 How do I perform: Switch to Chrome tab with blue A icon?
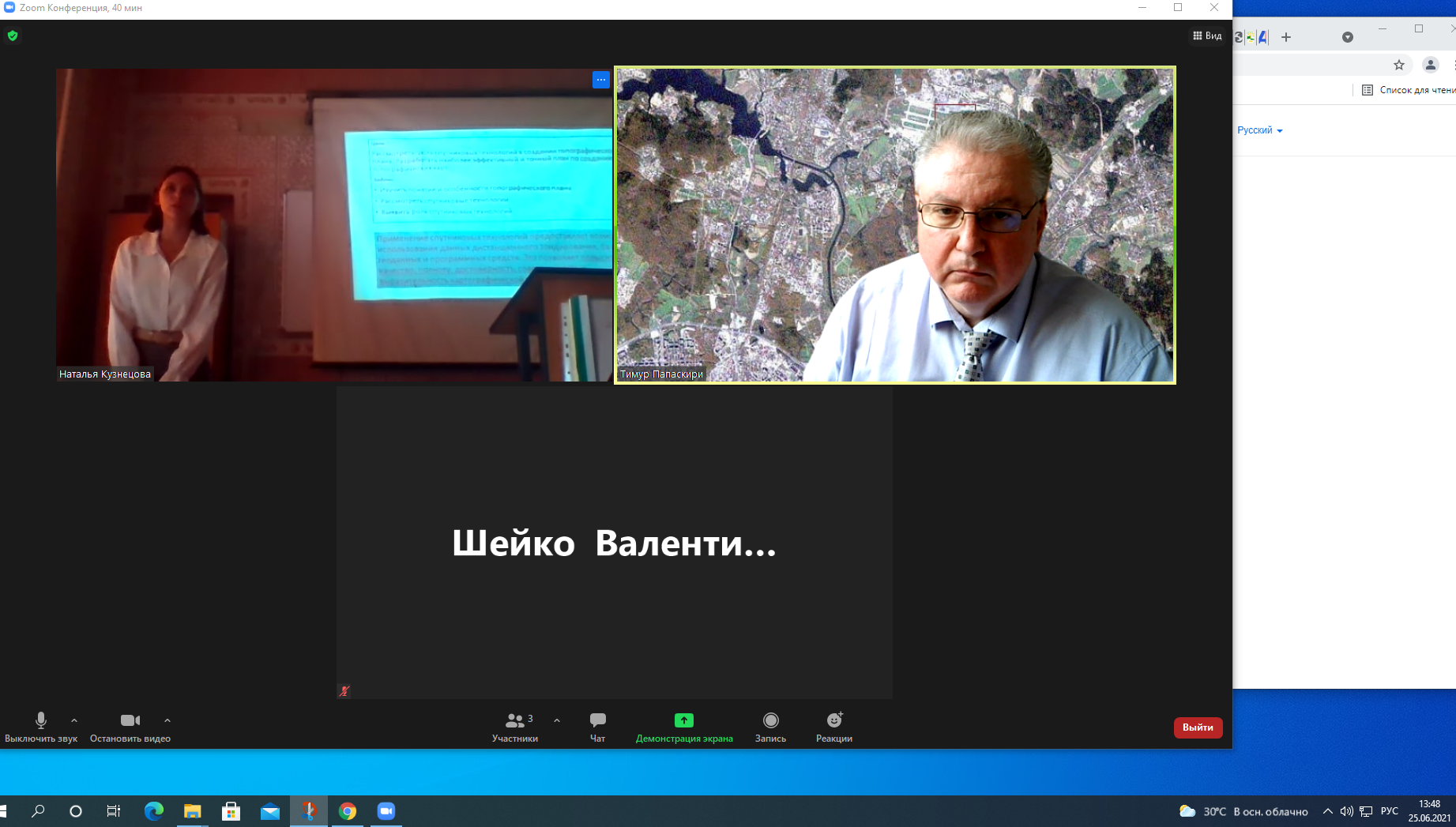pos(1262,37)
